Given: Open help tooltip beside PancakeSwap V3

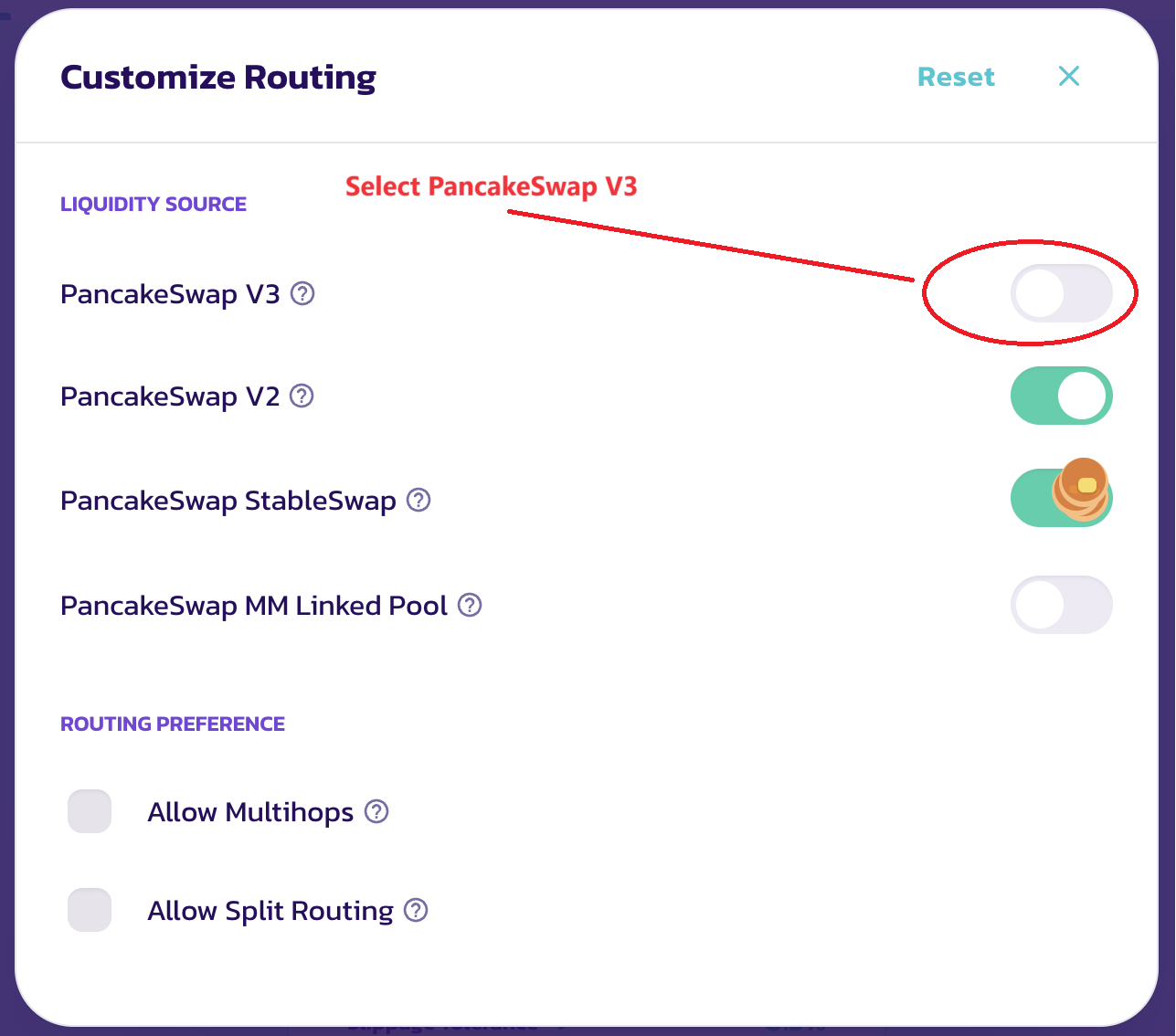Looking at the screenshot, I should point(302,294).
